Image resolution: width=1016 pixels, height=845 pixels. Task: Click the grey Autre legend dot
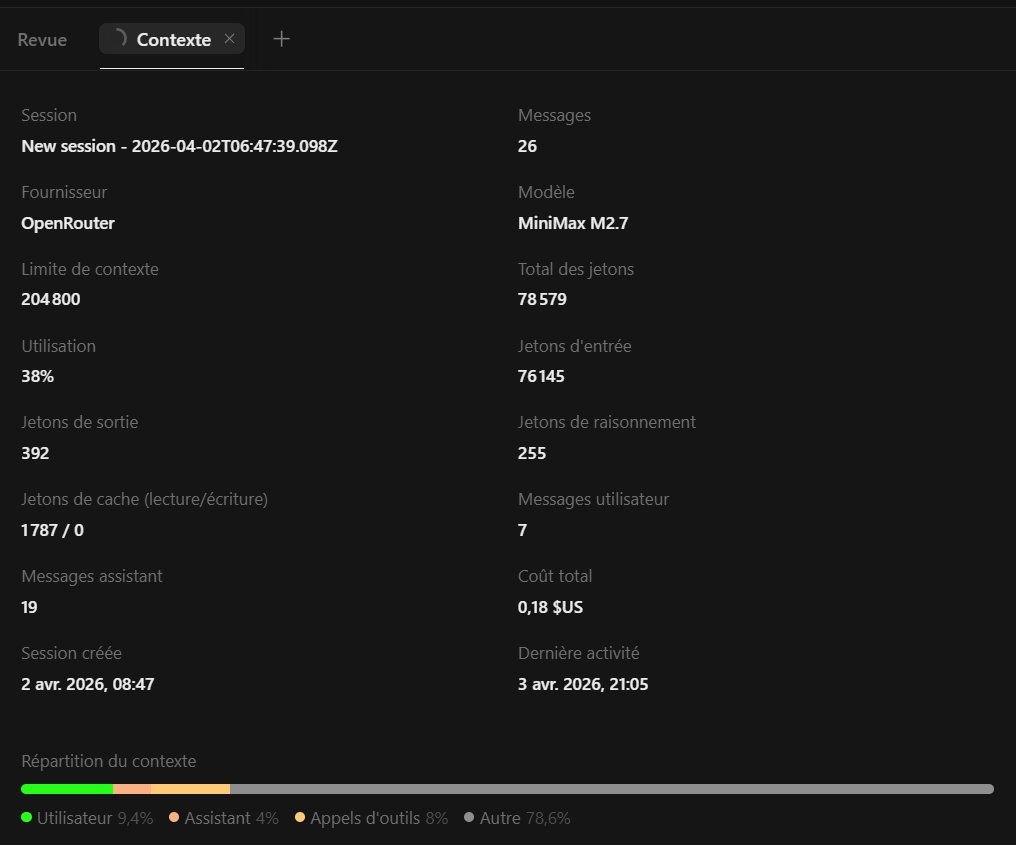(469, 817)
